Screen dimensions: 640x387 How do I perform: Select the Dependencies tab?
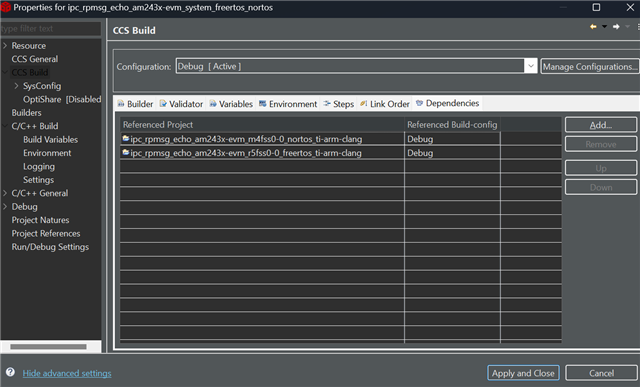(x=447, y=103)
